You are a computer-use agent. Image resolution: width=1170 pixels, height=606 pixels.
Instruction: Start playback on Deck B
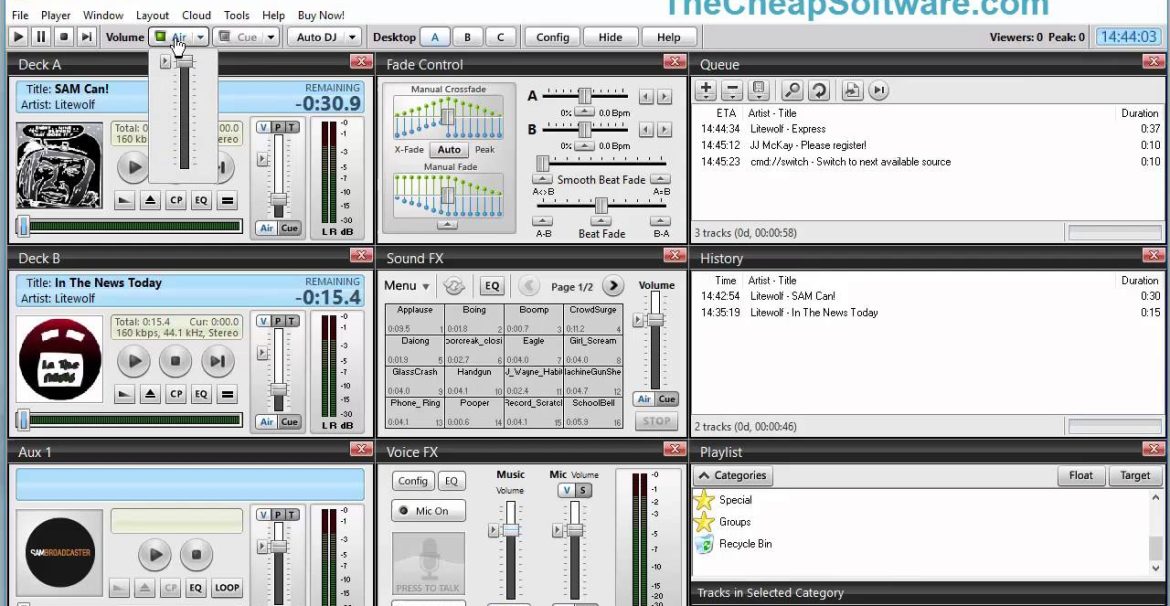coord(134,361)
